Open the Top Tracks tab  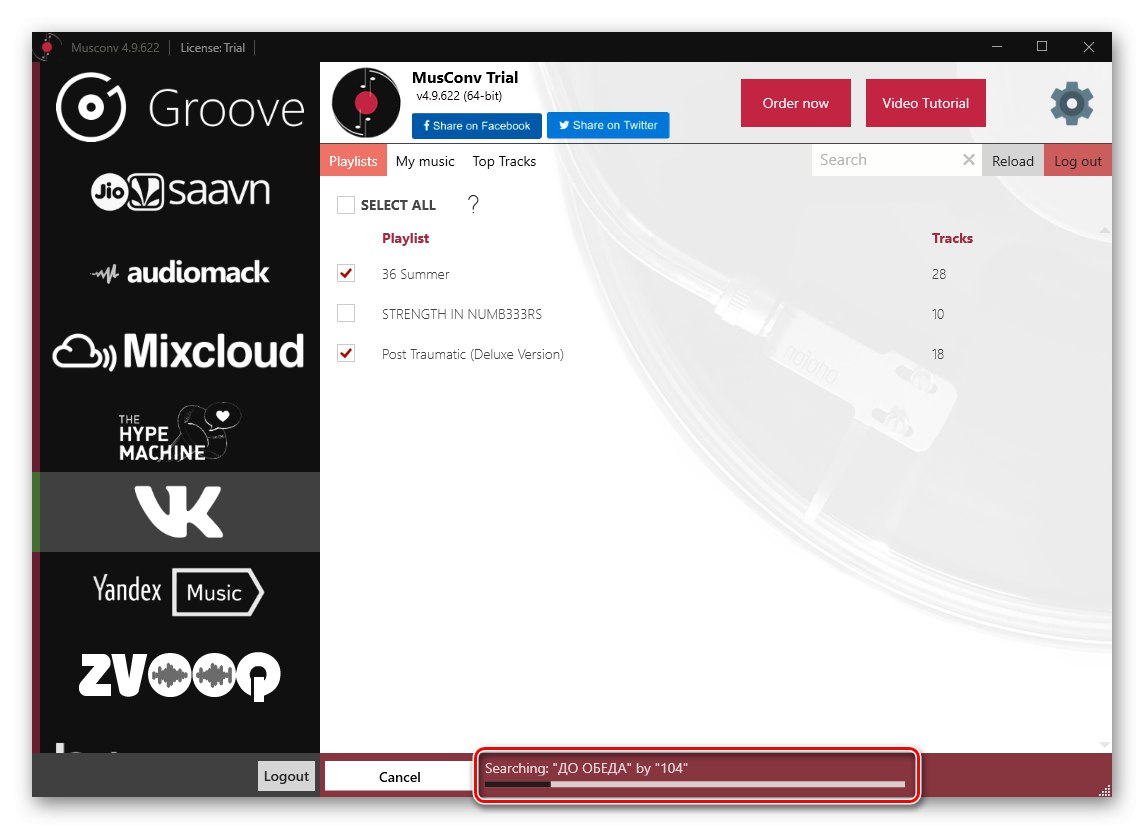point(504,161)
